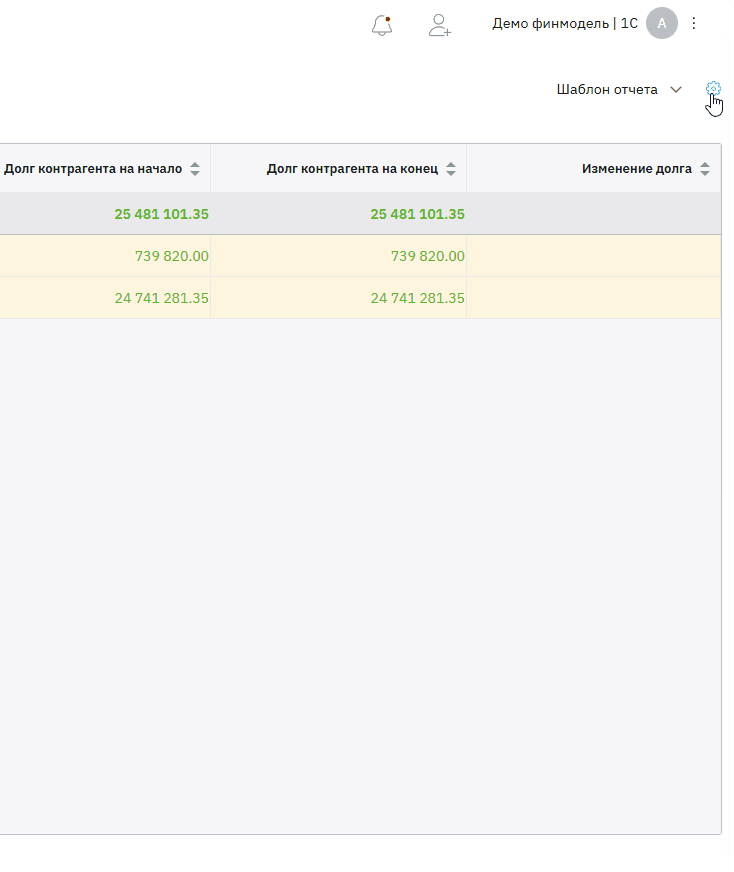Click sort arrows for "Долг контрагента на начало"
Viewport: 734px width, 872px height.
coord(195,169)
